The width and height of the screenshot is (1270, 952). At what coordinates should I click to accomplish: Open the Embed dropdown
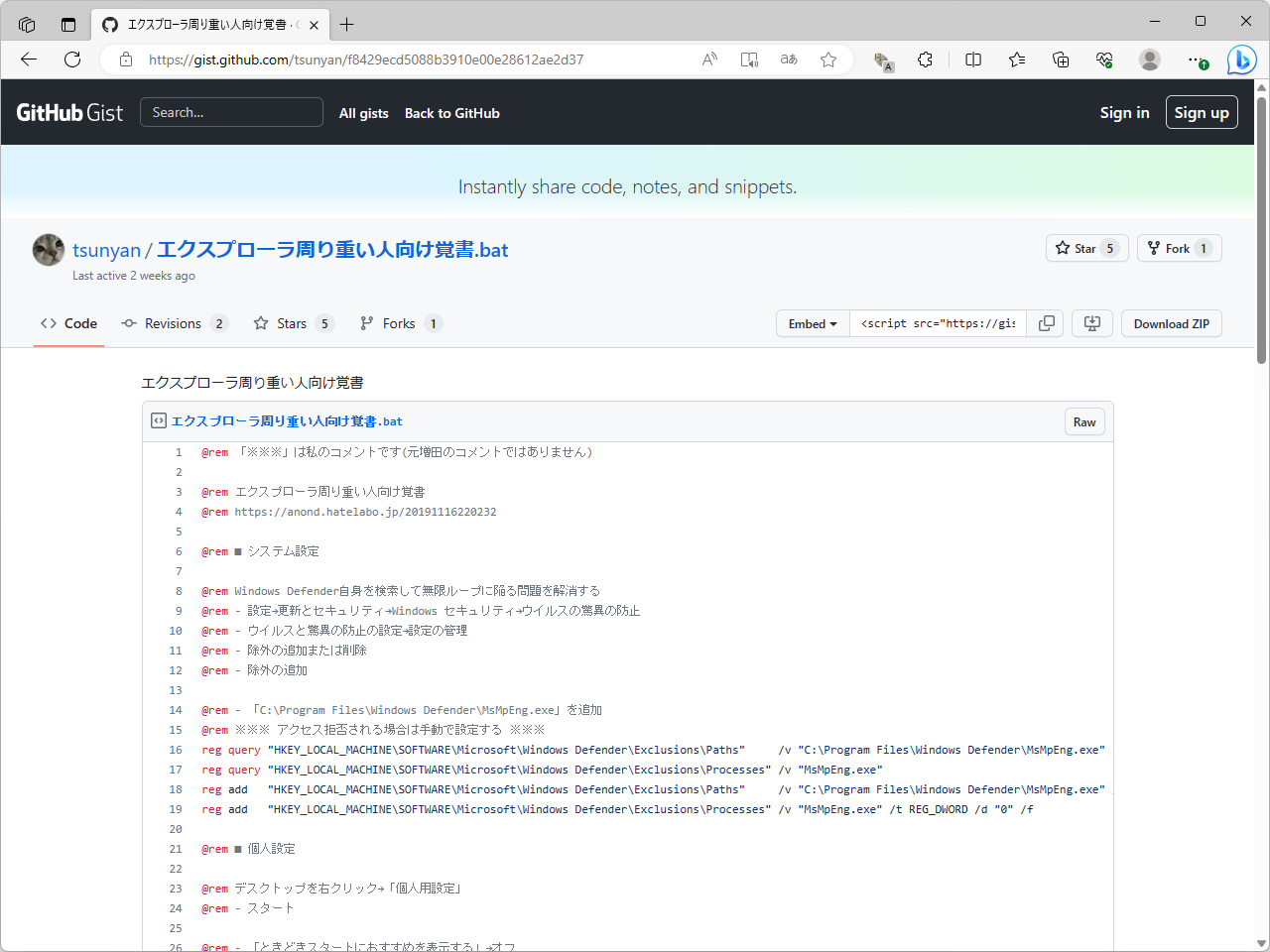click(813, 322)
